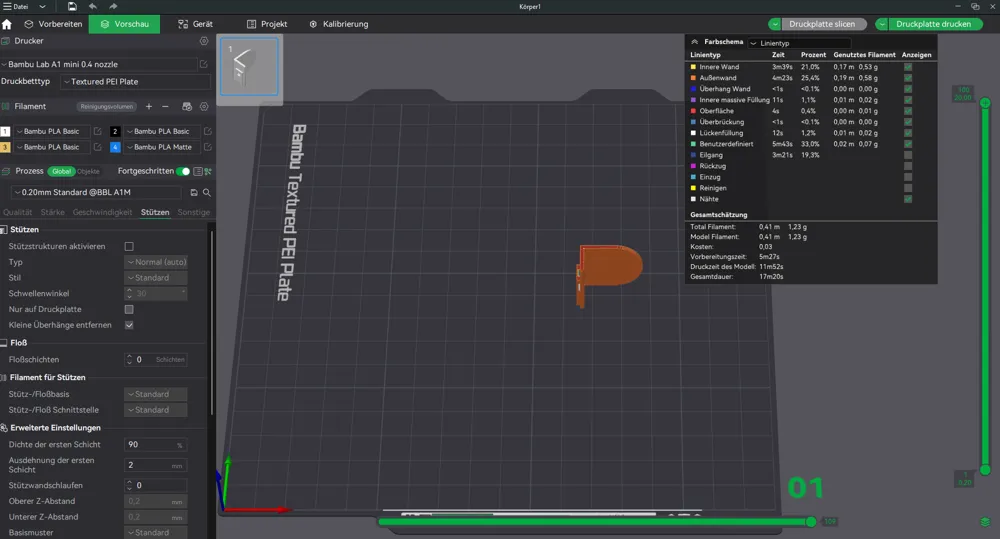The height and width of the screenshot is (539, 1000).
Task: Edit filament 1 Bambu PLA Basic preset
Action: tap(98, 131)
